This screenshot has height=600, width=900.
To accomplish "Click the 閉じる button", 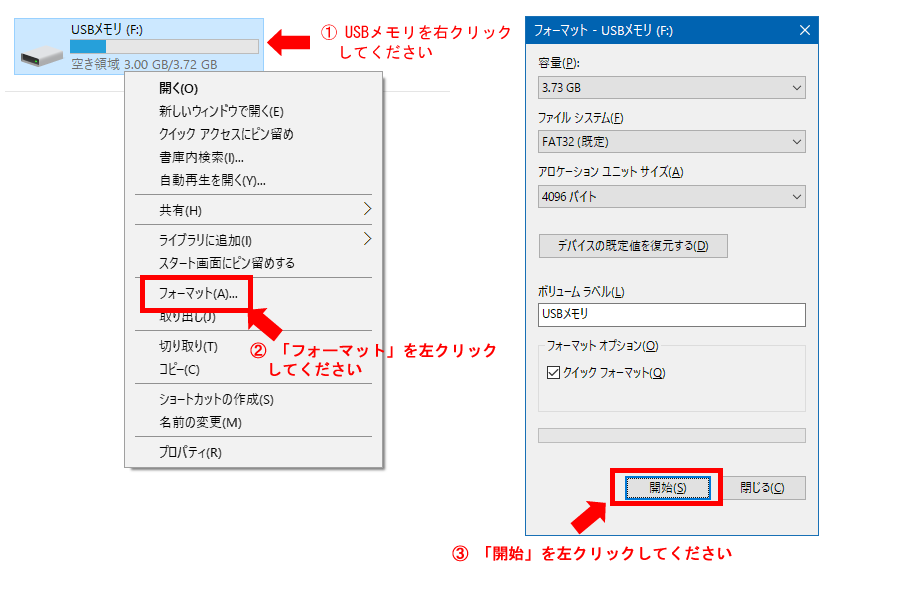I will click(x=762, y=488).
